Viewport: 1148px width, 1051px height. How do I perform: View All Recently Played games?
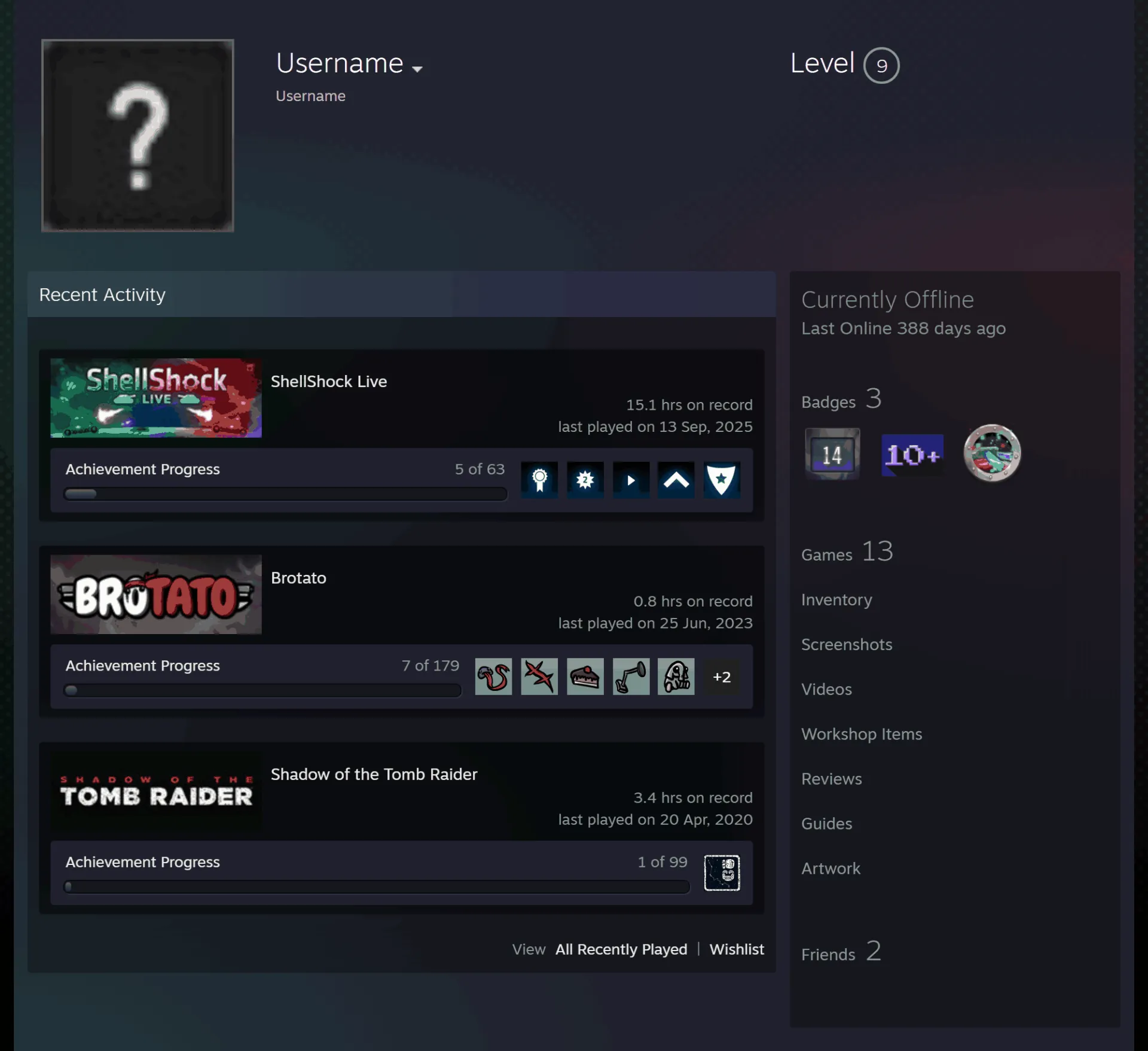[621, 949]
